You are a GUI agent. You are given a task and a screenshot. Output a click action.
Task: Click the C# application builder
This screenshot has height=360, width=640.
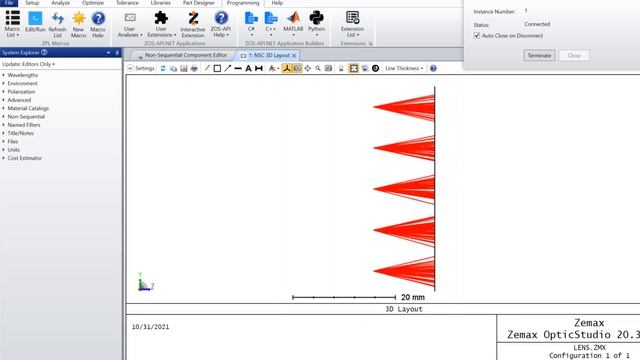[x=251, y=23]
